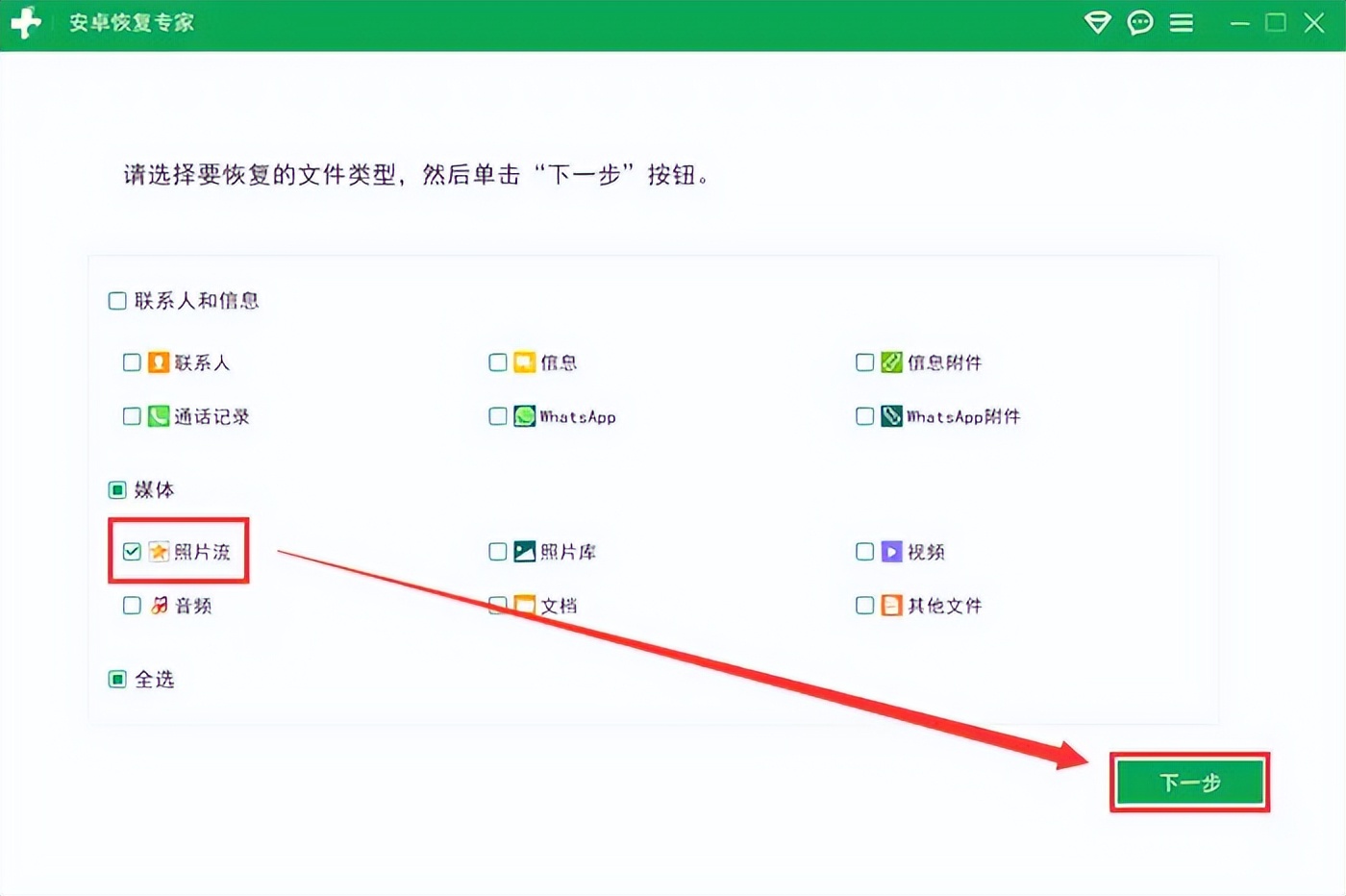Image resolution: width=1346 pixels, height=896 pixels.
Task: Click the green 下一步 button
Action: pos(1190,783)
